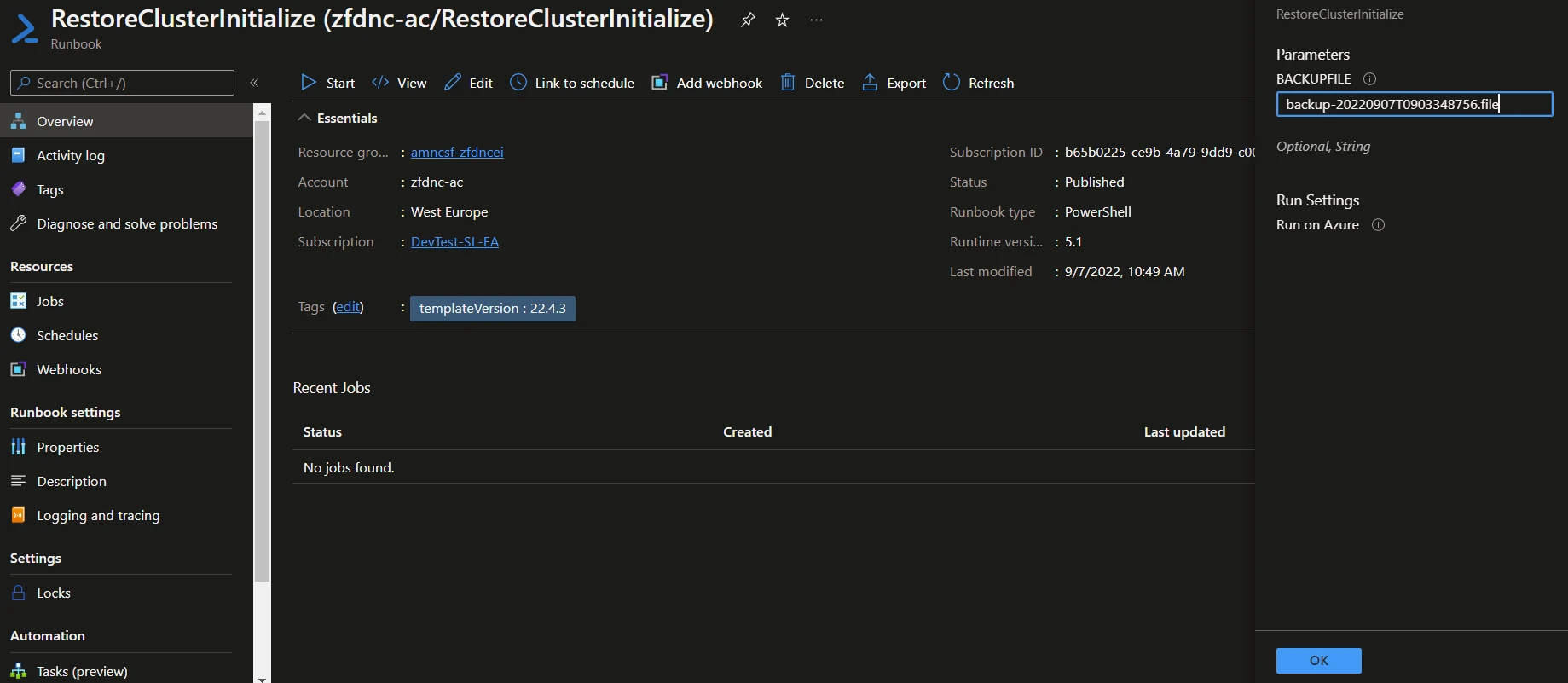The width and height of the screenshot is (1568, 683).
Task: Open Jobs under Resources
Action: (x=126, y=301)
